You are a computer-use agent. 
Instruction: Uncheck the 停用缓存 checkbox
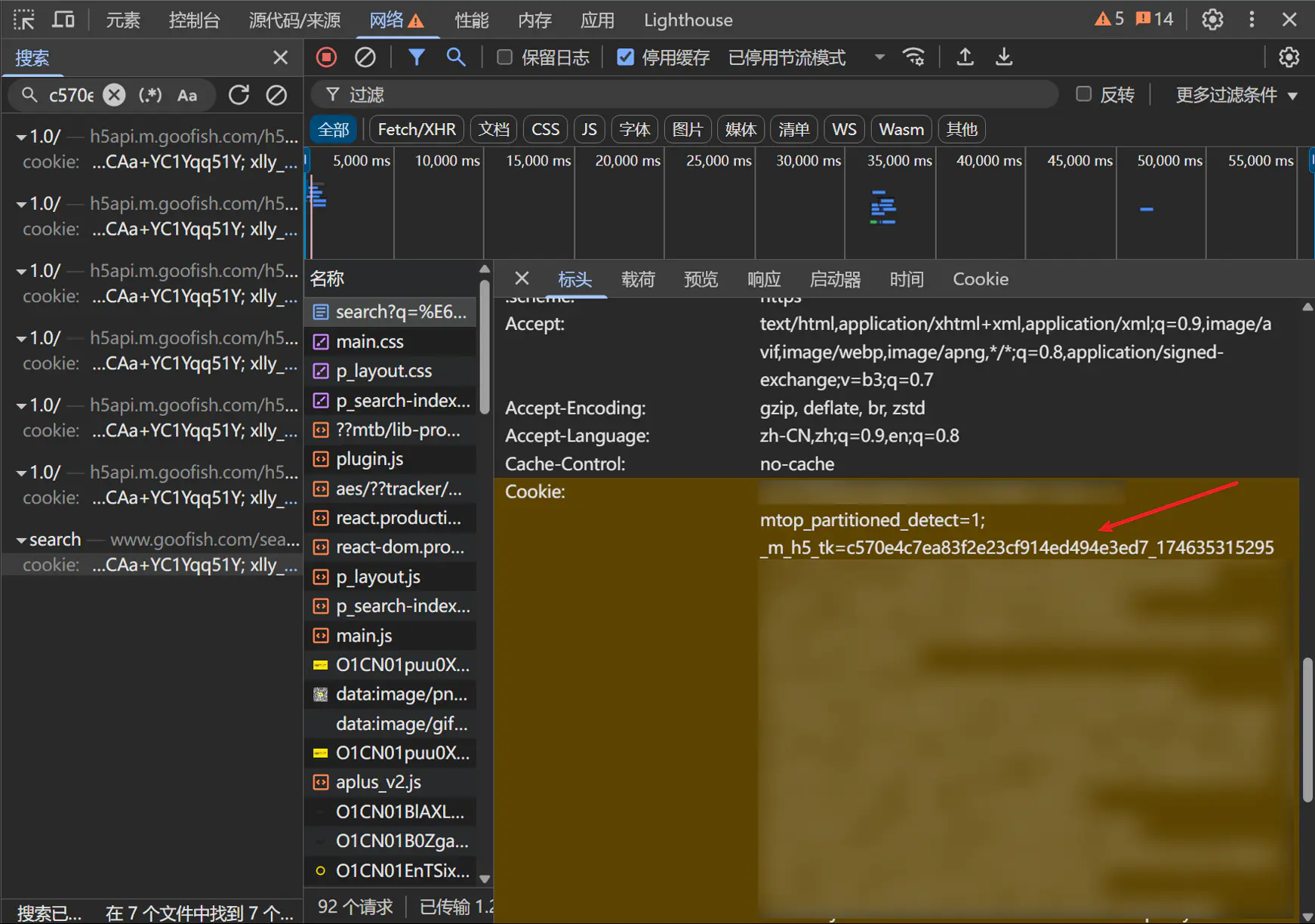pos(625,57)
